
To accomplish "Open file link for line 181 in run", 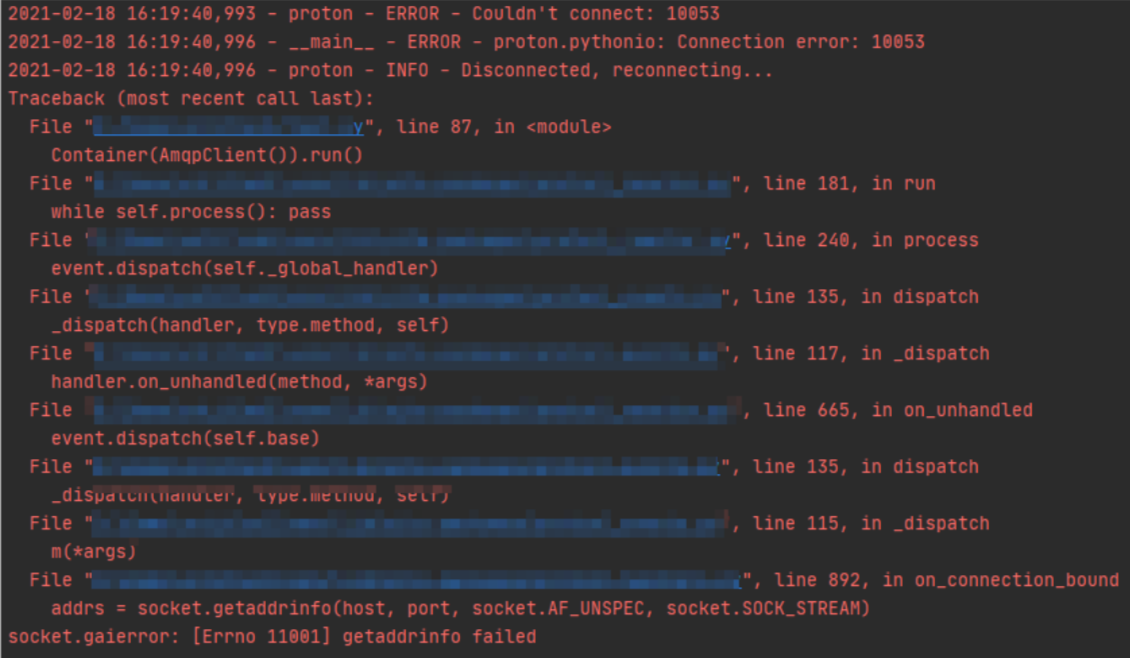I will point(412,184).
